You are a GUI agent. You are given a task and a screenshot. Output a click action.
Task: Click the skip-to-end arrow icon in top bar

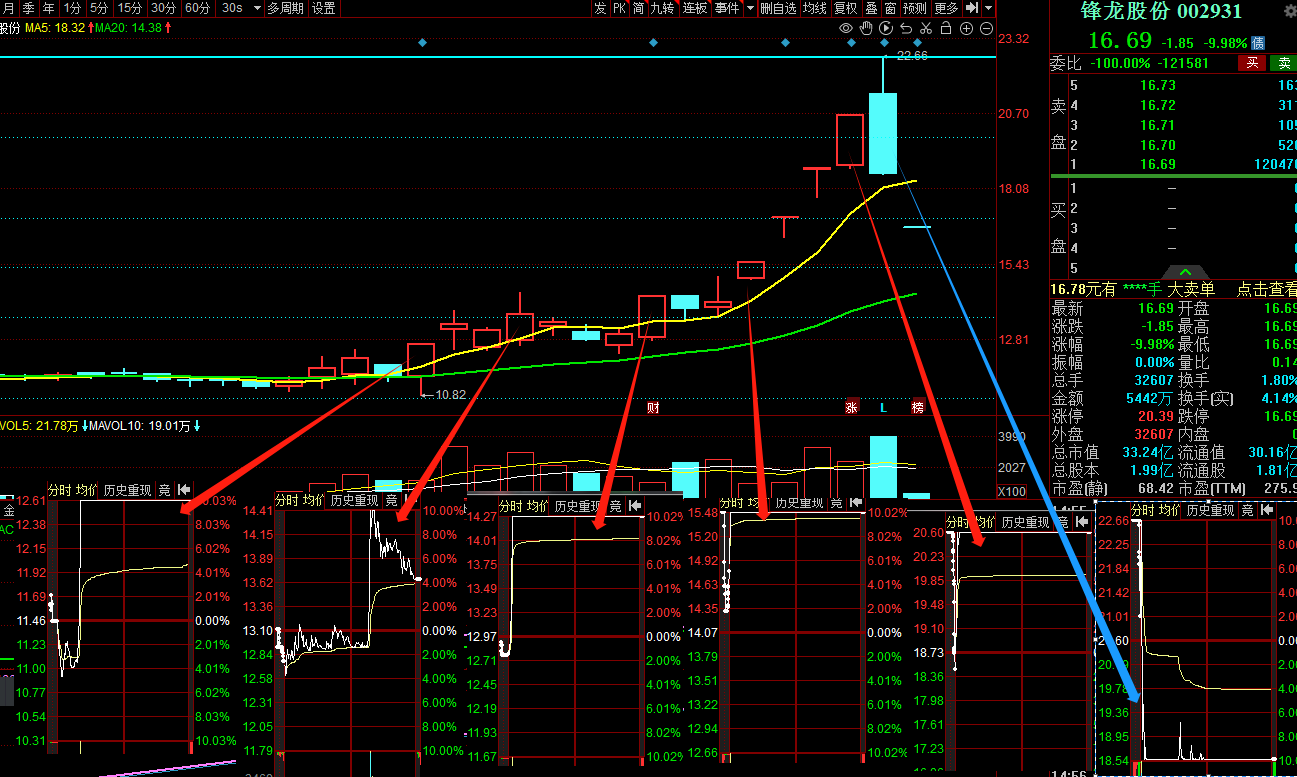tap(971, 8)
